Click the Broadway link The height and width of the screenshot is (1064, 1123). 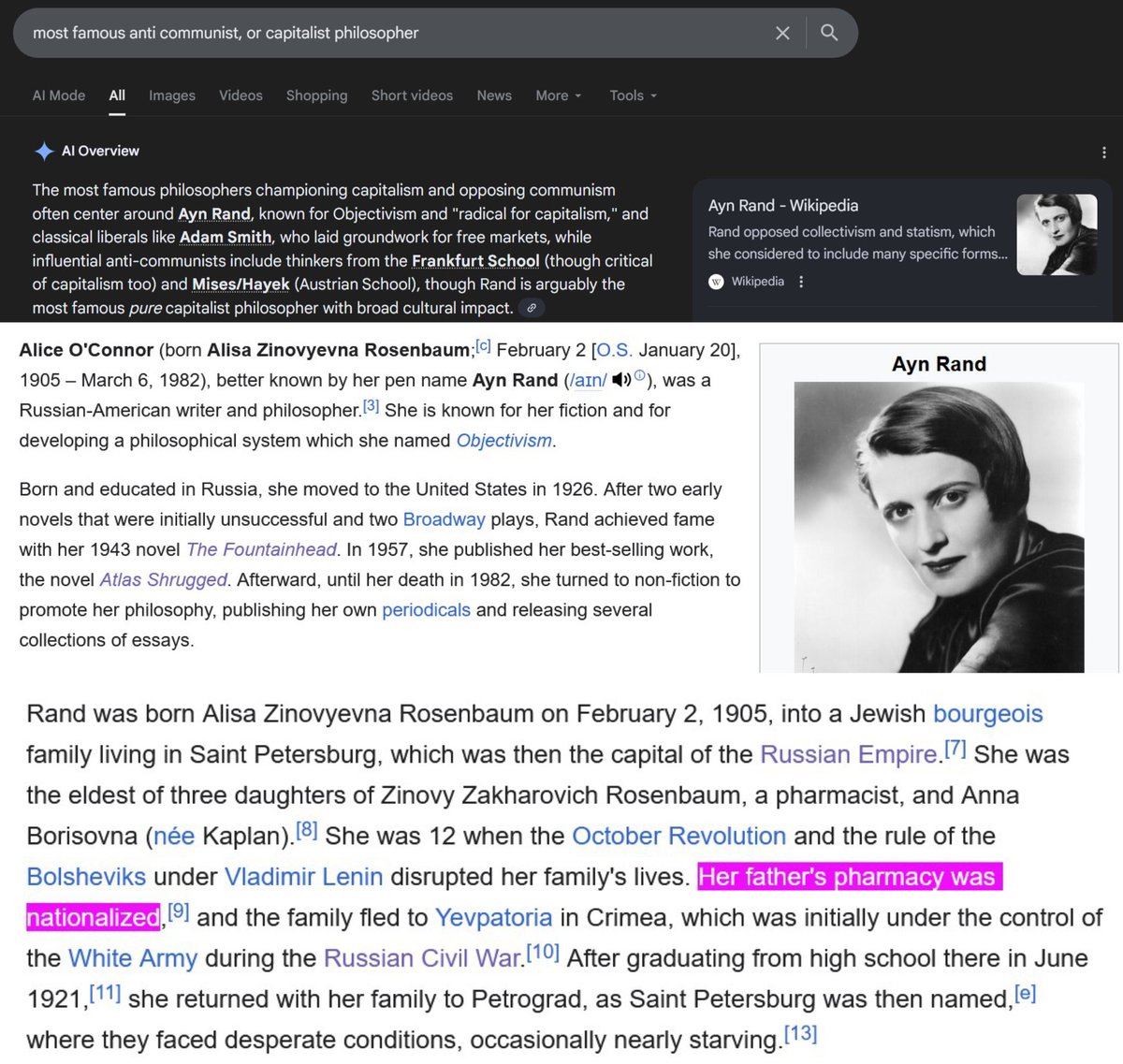[x=445, y=518]
